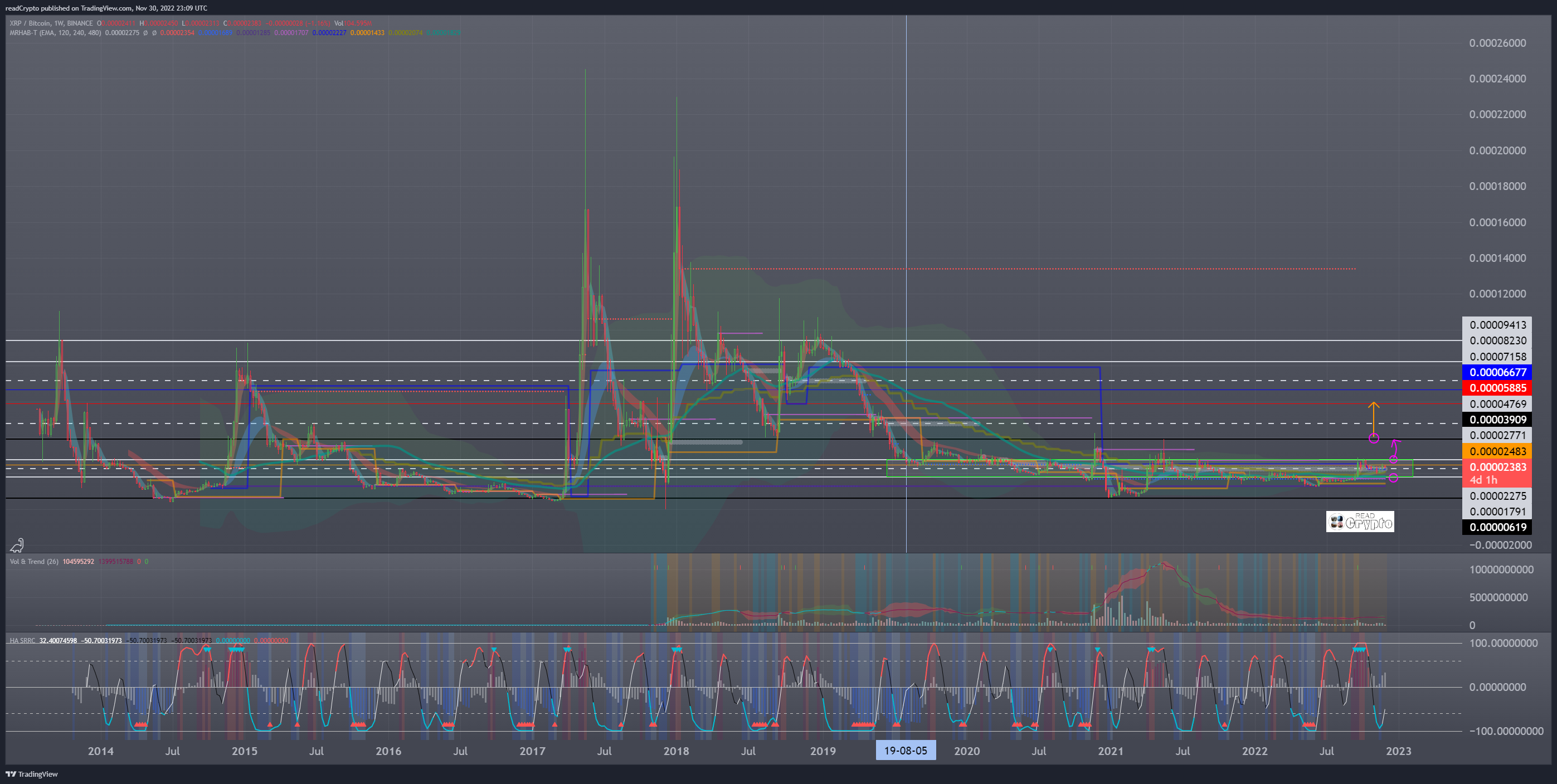Click the XRP / Bitcoin, 1W, BINANCE legend
Image resolution: width=1557 pixels, height=784 pixels.
pos(51,23)
